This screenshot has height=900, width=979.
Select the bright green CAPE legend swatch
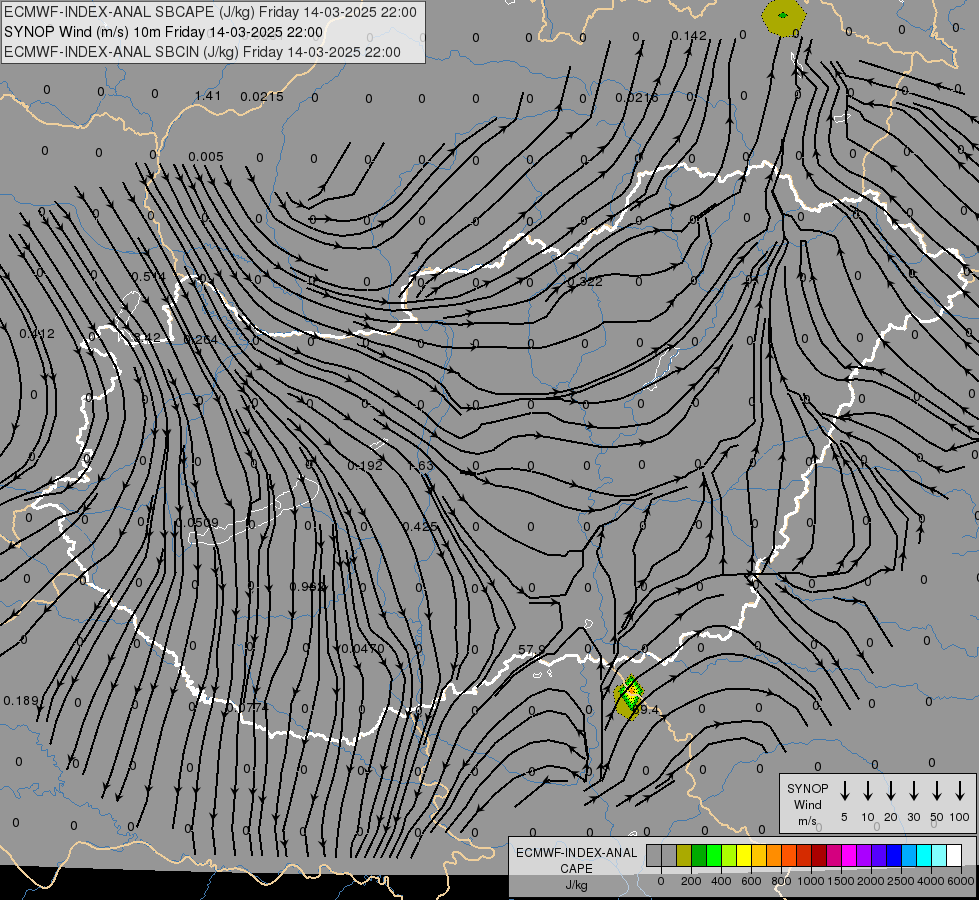coord(714,856)
